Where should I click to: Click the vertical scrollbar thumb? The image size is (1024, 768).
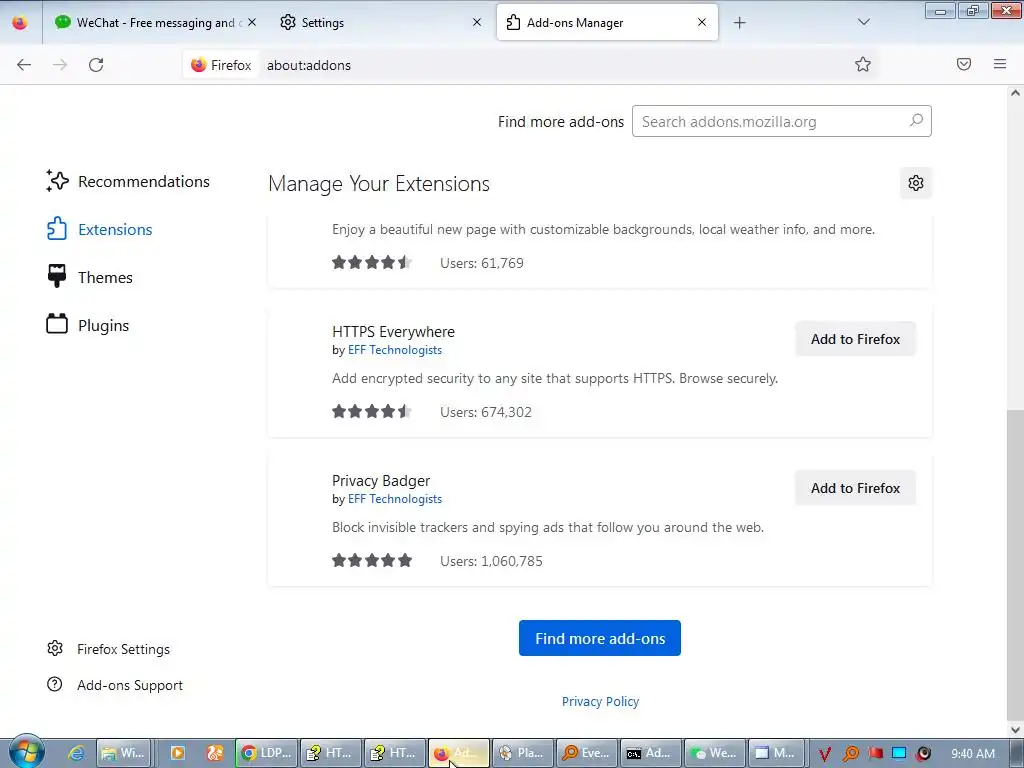click(x=1015, y=565)
